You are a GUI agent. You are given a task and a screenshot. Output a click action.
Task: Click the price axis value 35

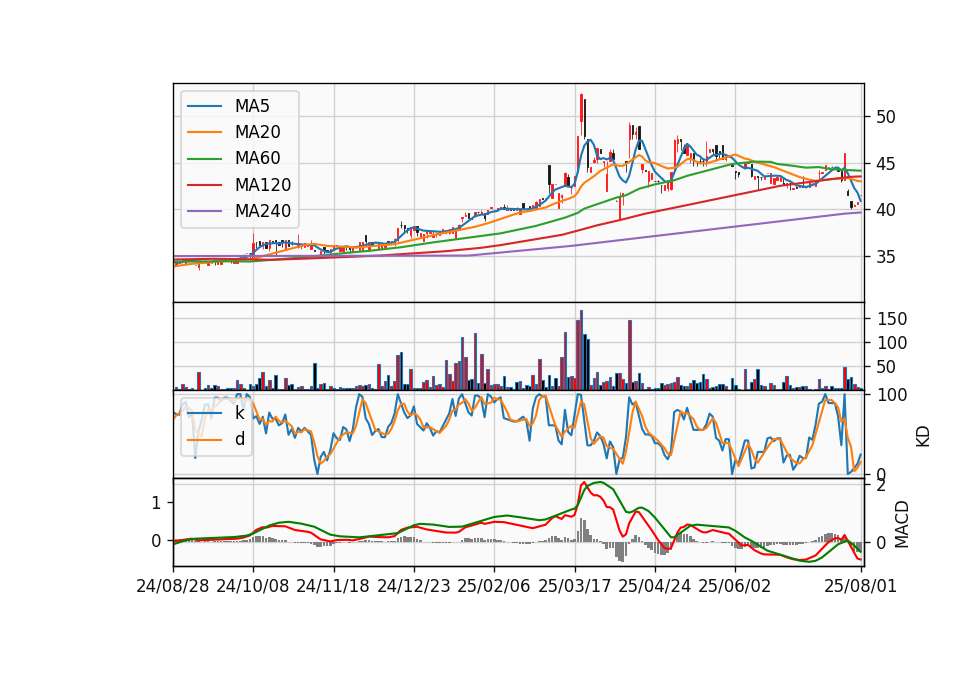click(885, 257)
